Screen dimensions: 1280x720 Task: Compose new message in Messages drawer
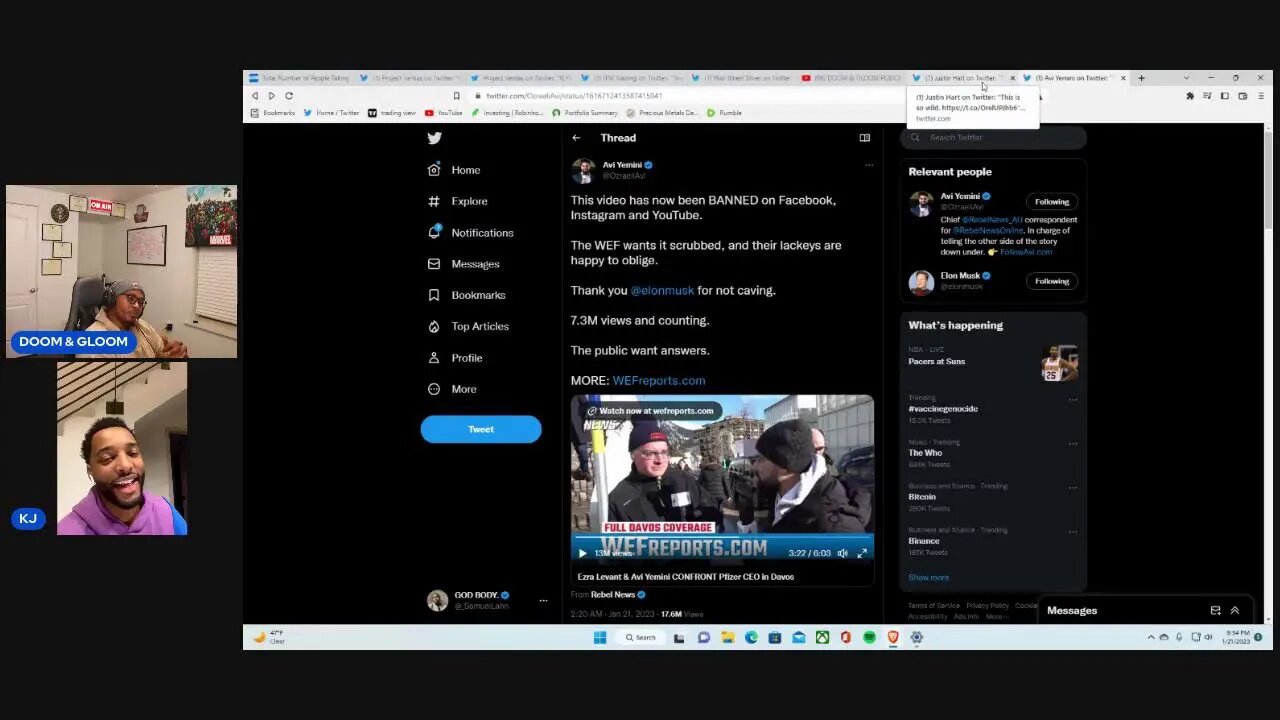click(1215, 611)
